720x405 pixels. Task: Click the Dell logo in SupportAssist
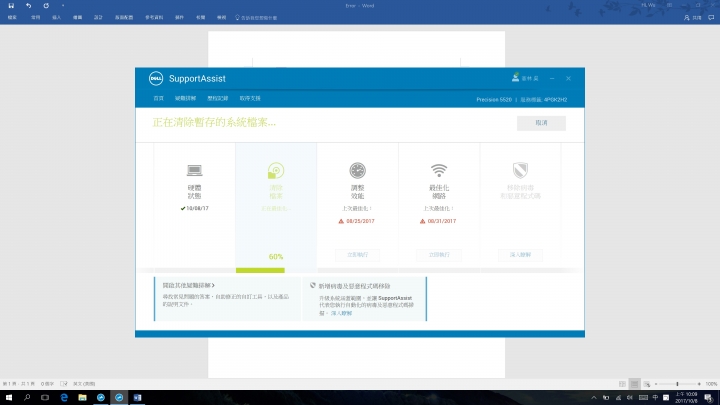(156, 79)
